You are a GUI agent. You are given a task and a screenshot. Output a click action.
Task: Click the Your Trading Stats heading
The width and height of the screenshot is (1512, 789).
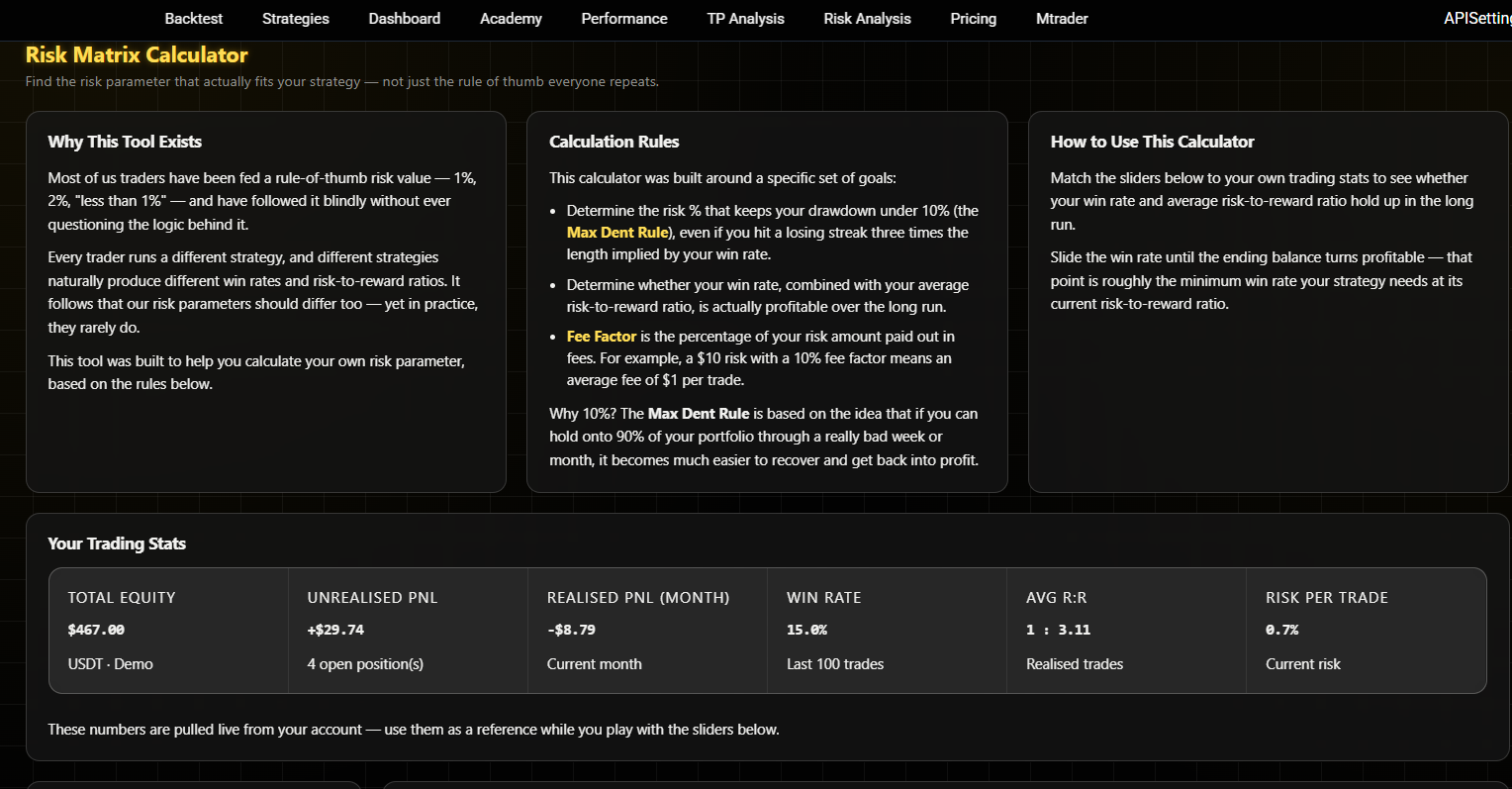coord(117,543)
